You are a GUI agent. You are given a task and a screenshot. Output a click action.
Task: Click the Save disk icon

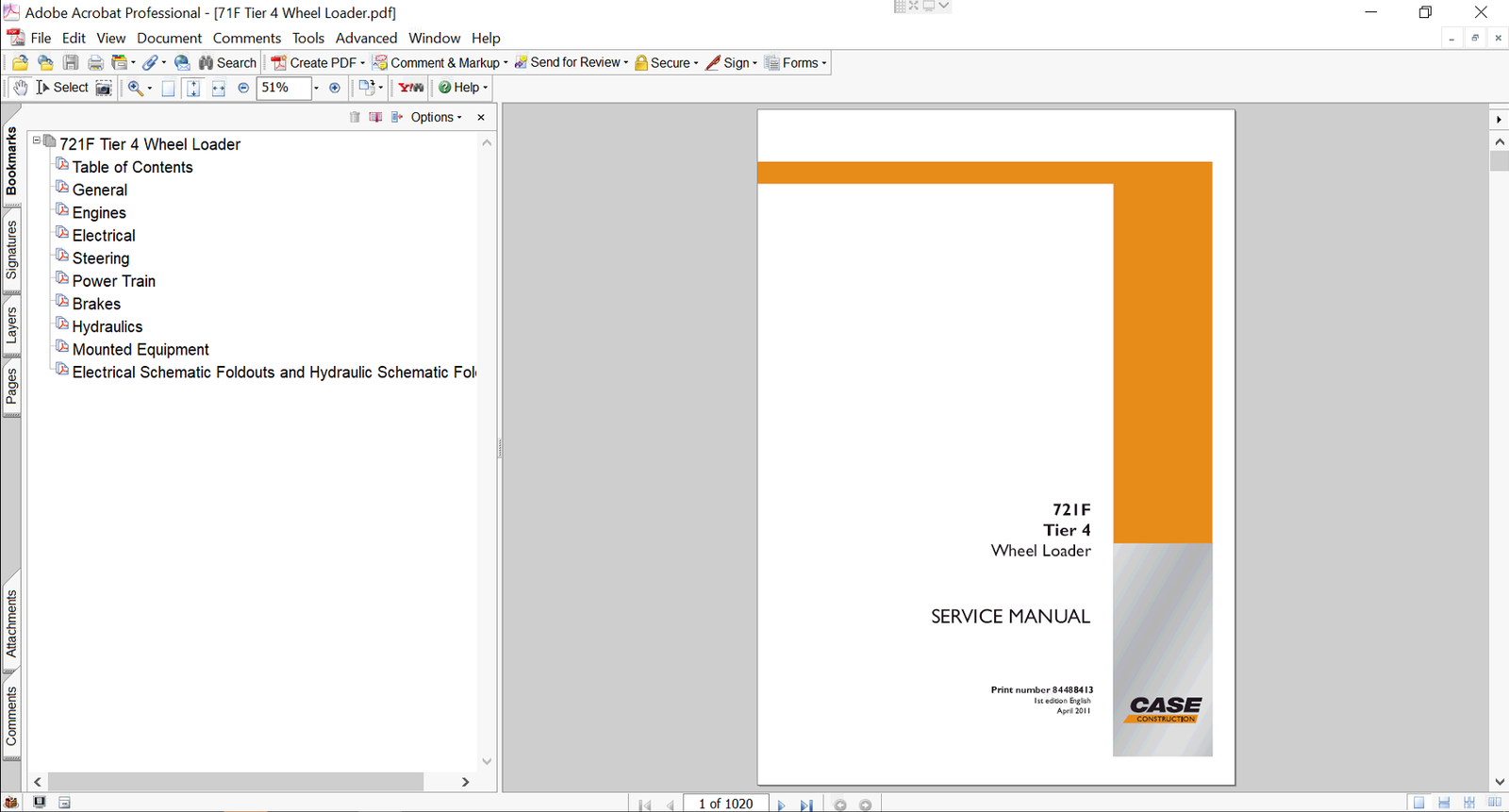(x=71, y=63)
